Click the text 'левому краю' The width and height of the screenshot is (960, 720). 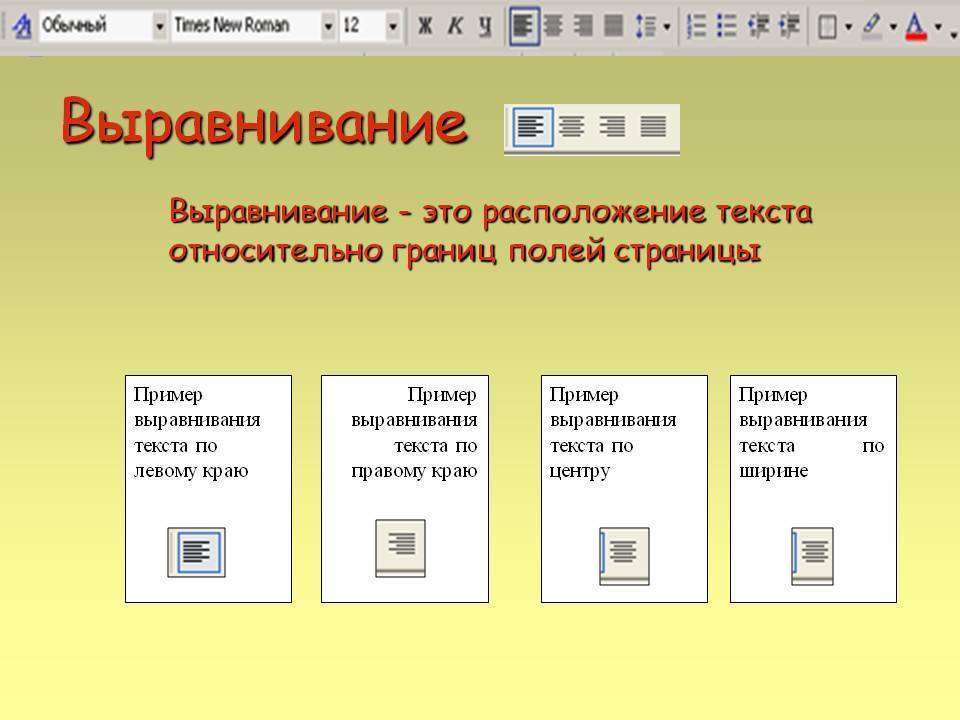(x=191, y=471)
